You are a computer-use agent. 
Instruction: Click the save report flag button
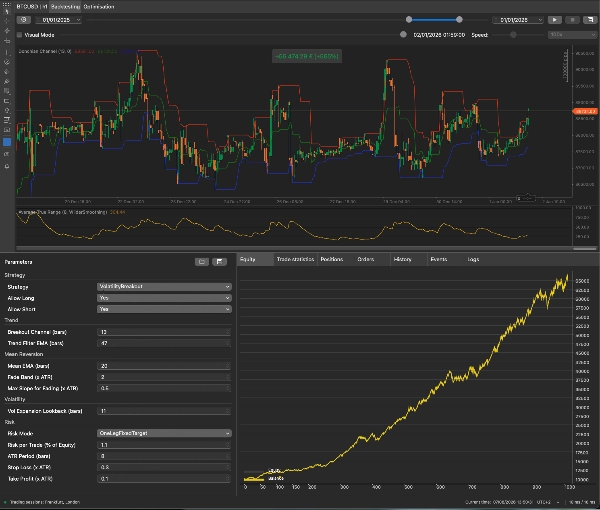coord(590,20)
